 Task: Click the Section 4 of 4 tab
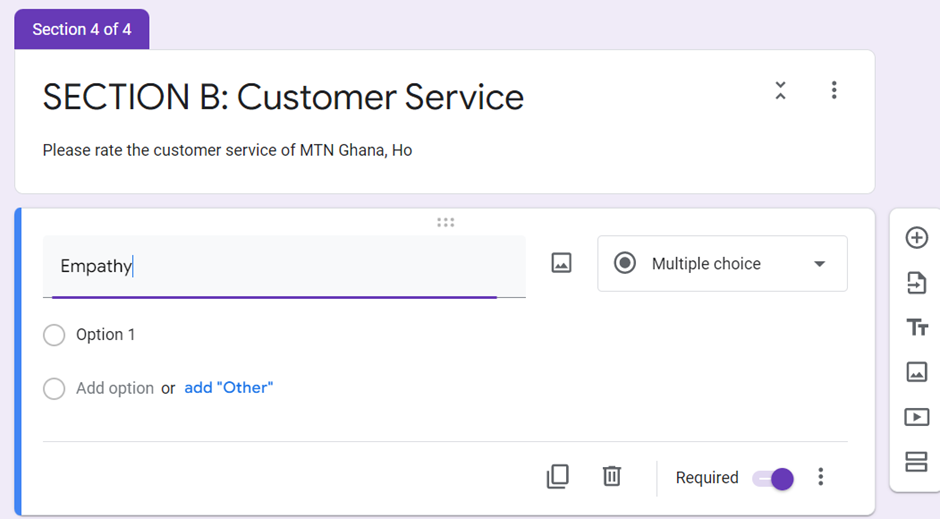tap(82, 29)
